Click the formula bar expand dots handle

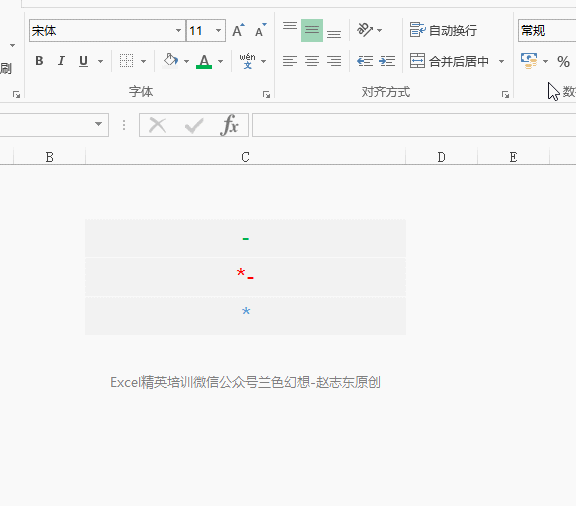pyautogui.click(x=124, y=125)
